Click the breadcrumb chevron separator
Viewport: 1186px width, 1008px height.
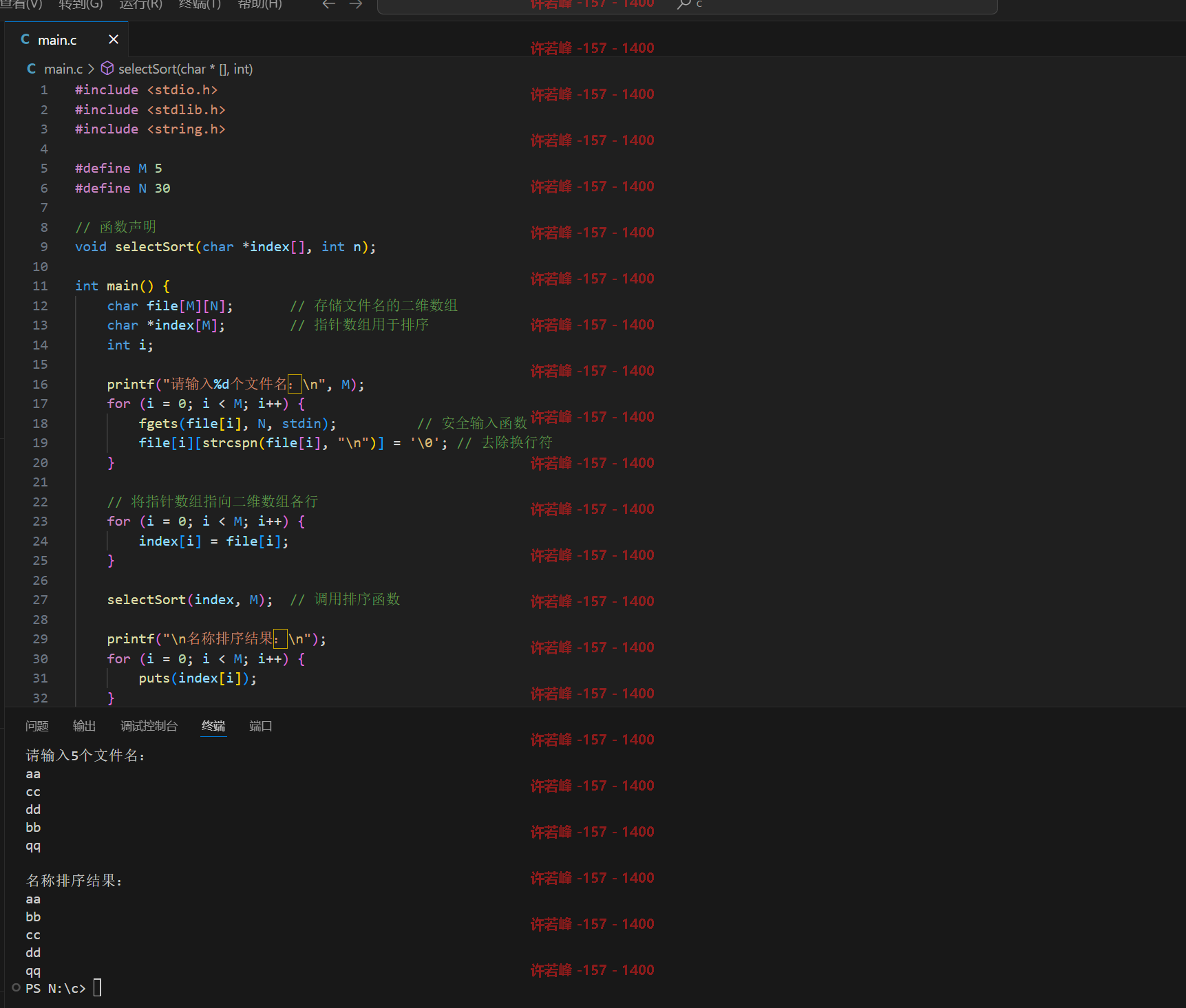pyautogui.click(x=91, y=69)
